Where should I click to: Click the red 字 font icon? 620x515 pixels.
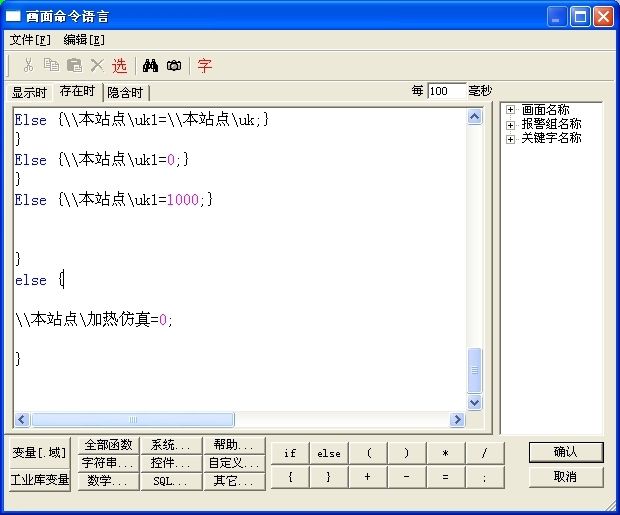click(x=205, y=66)
